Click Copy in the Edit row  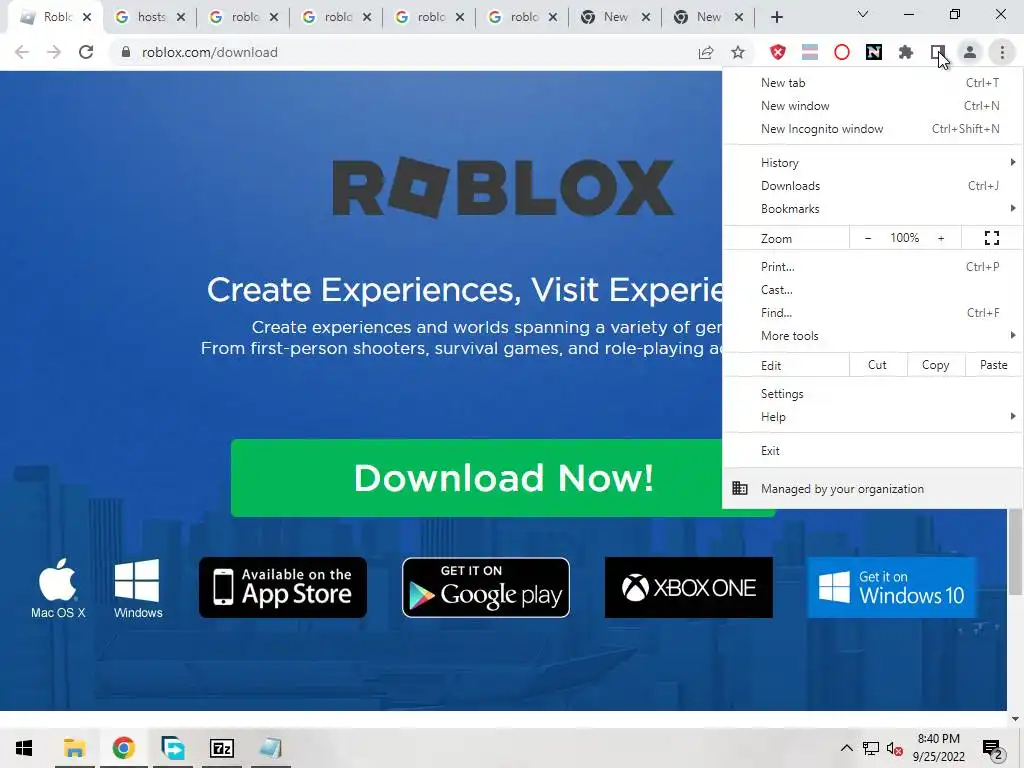click(935, 365)
